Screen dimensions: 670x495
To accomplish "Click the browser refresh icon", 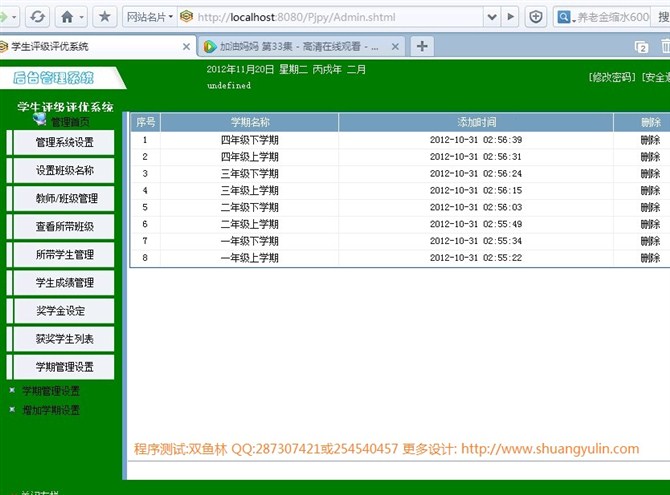I will (x=38, y=17).
